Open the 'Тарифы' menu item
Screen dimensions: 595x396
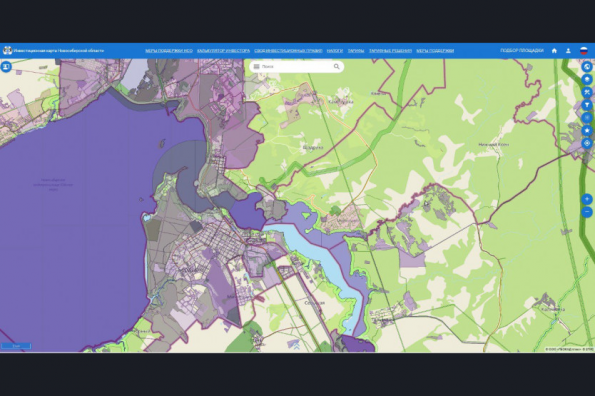click(x=356, y=50)
